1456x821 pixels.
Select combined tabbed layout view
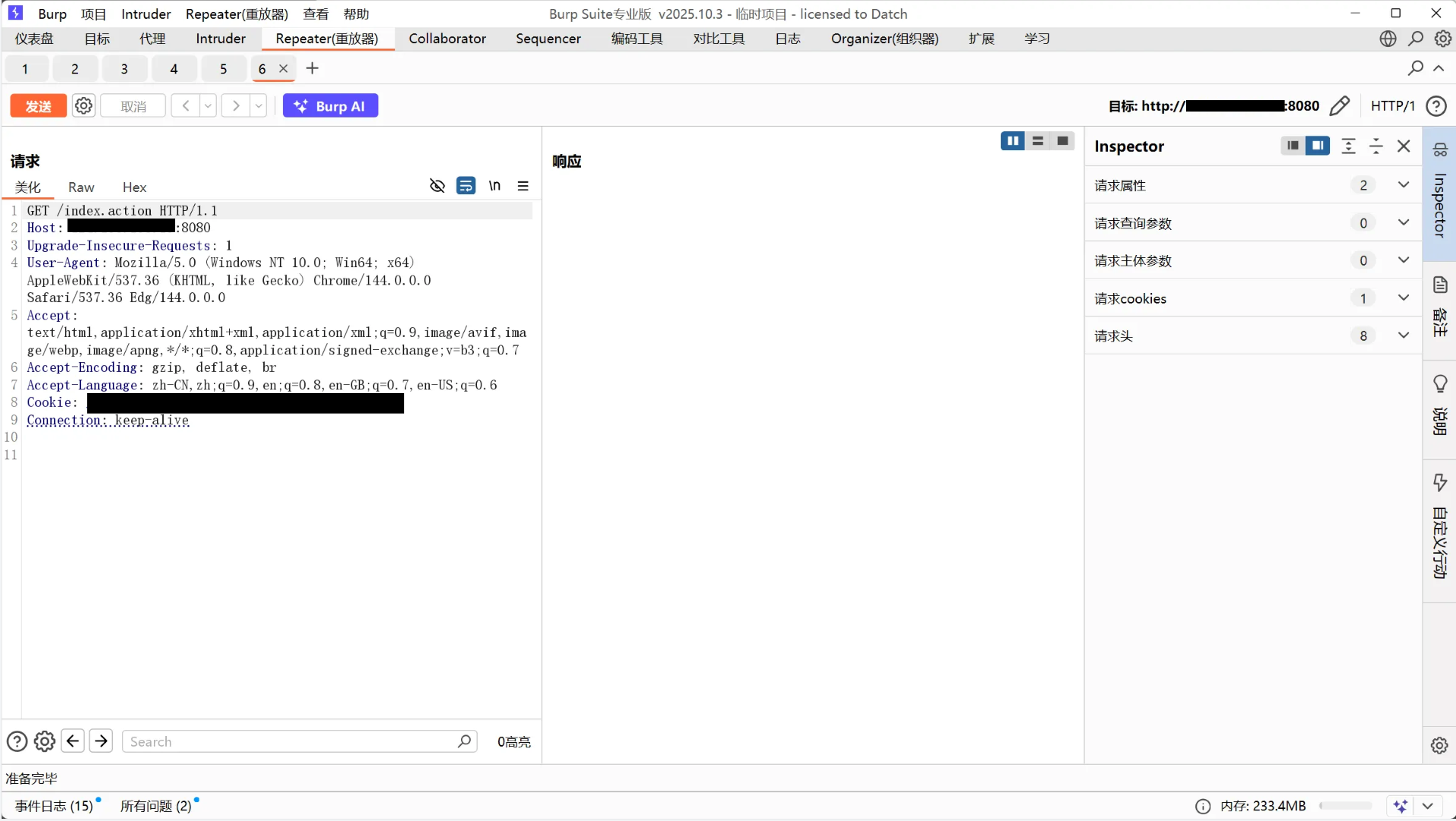[x=1062, y=141]
